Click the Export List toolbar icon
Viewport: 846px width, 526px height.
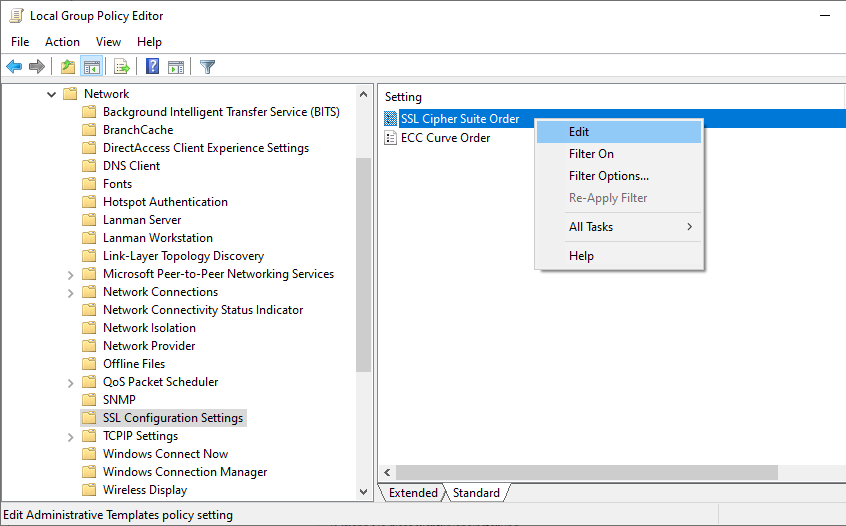click(x=121, y=67)
